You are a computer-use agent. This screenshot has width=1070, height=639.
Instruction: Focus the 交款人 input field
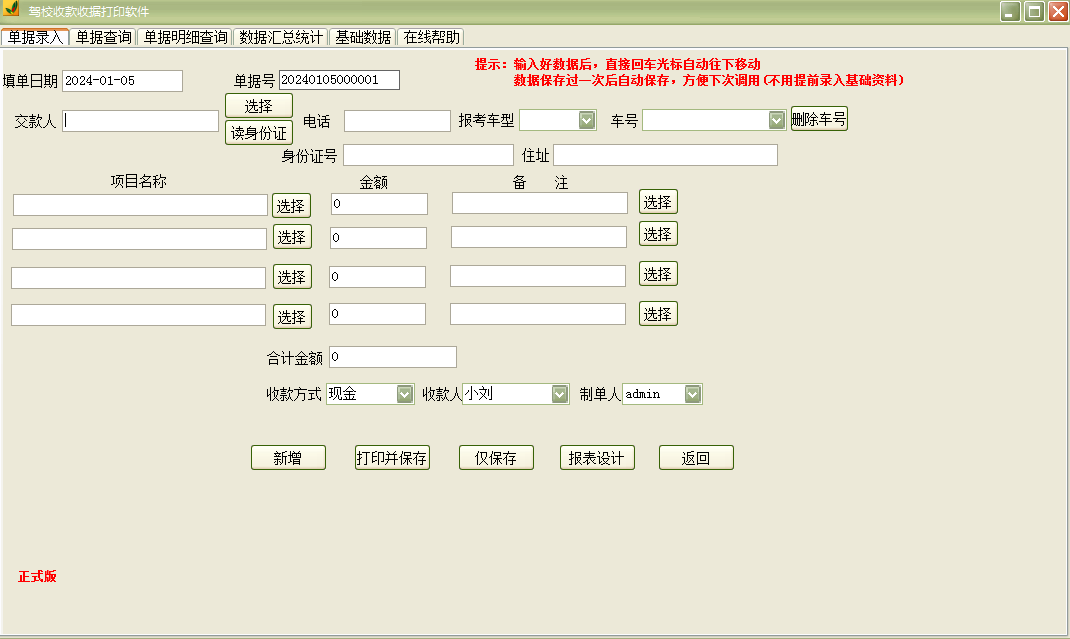click(141, 121)
